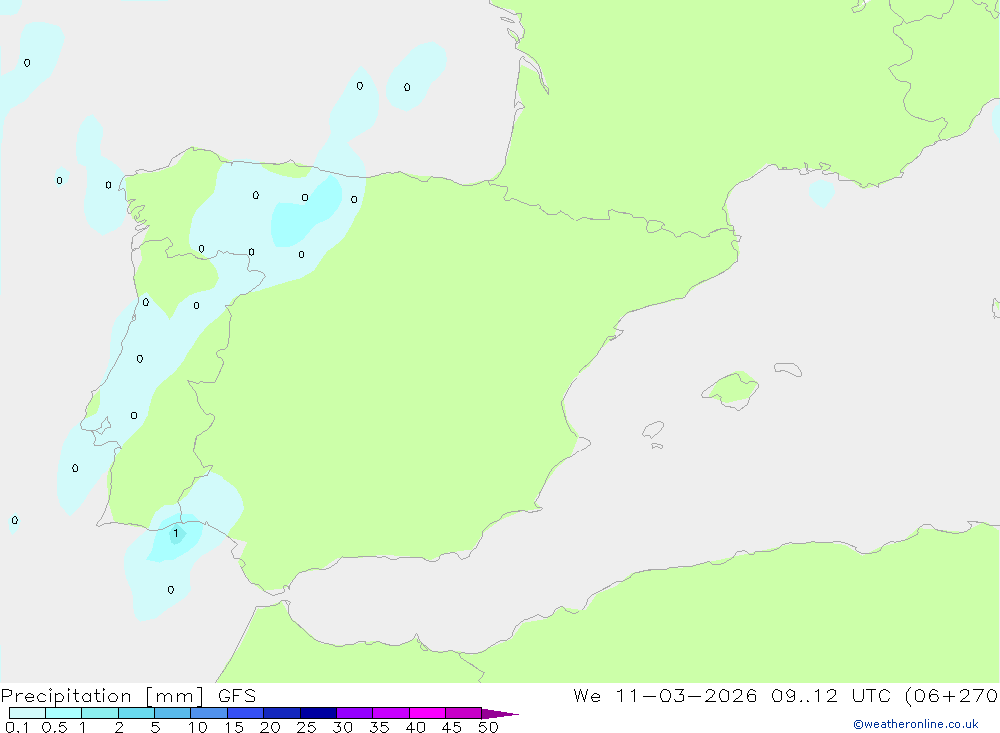Click the 40–45 mm magenta swatch
1000x733 pixels.
(427, 713)
